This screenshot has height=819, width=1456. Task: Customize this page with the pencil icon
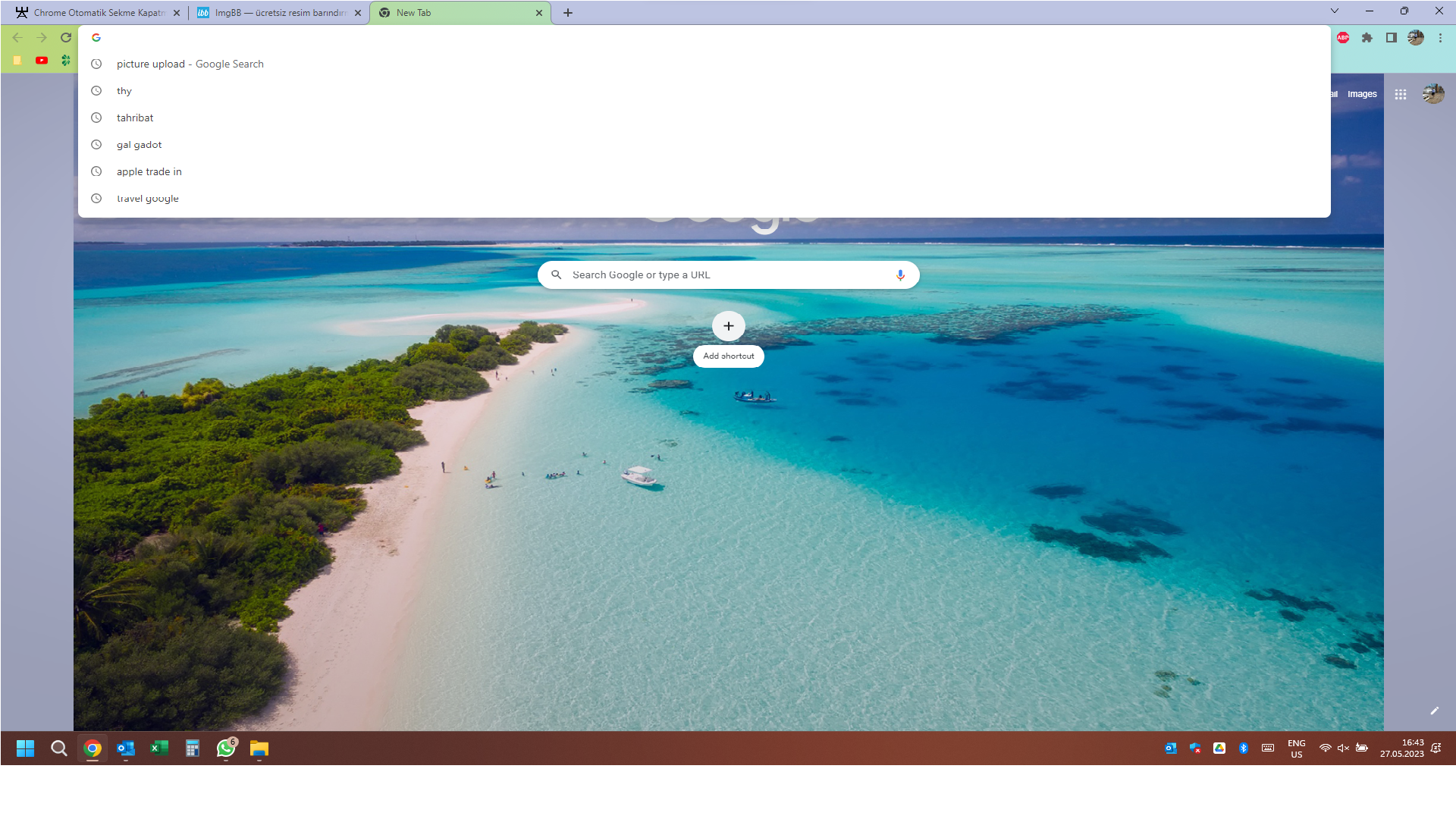1435,711
